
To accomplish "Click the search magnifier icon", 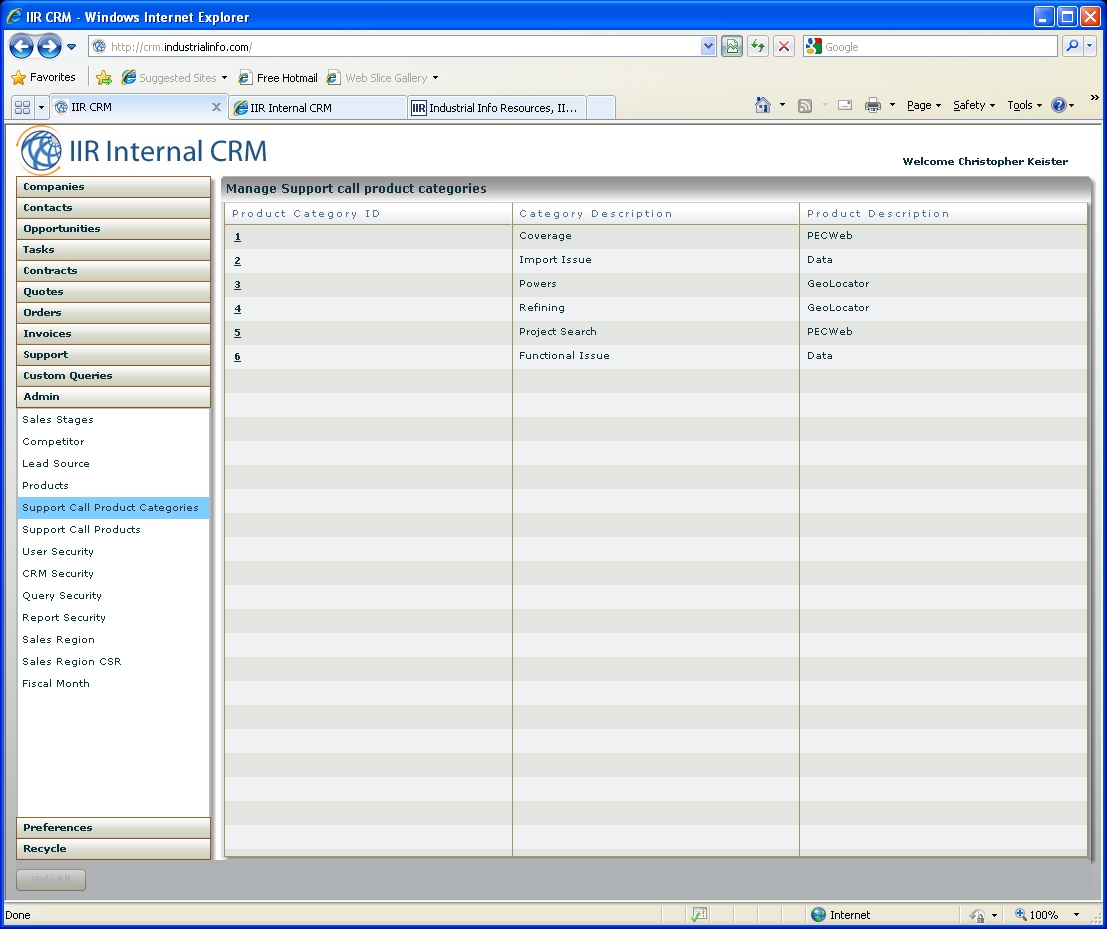I will (1072, 47).
